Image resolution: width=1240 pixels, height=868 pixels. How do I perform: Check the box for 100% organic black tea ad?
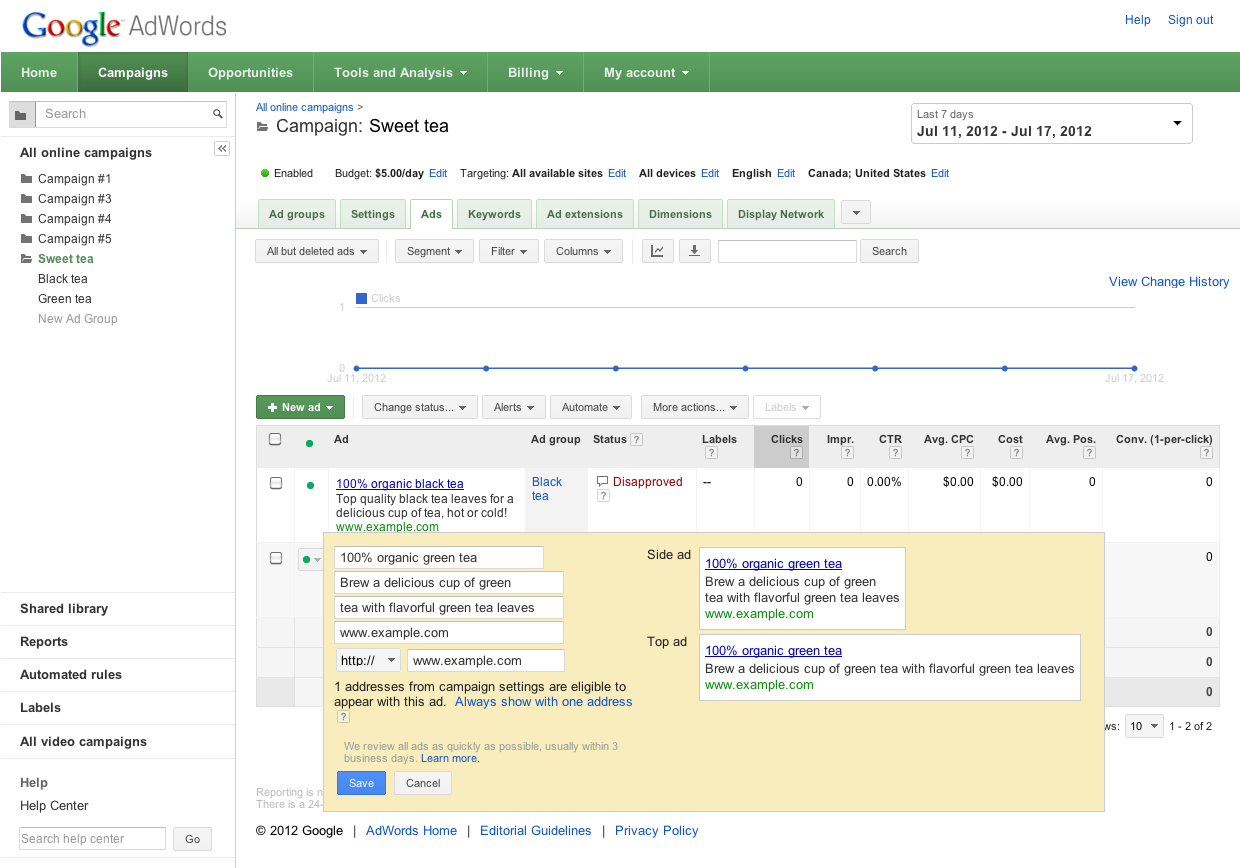pos(276,483)
